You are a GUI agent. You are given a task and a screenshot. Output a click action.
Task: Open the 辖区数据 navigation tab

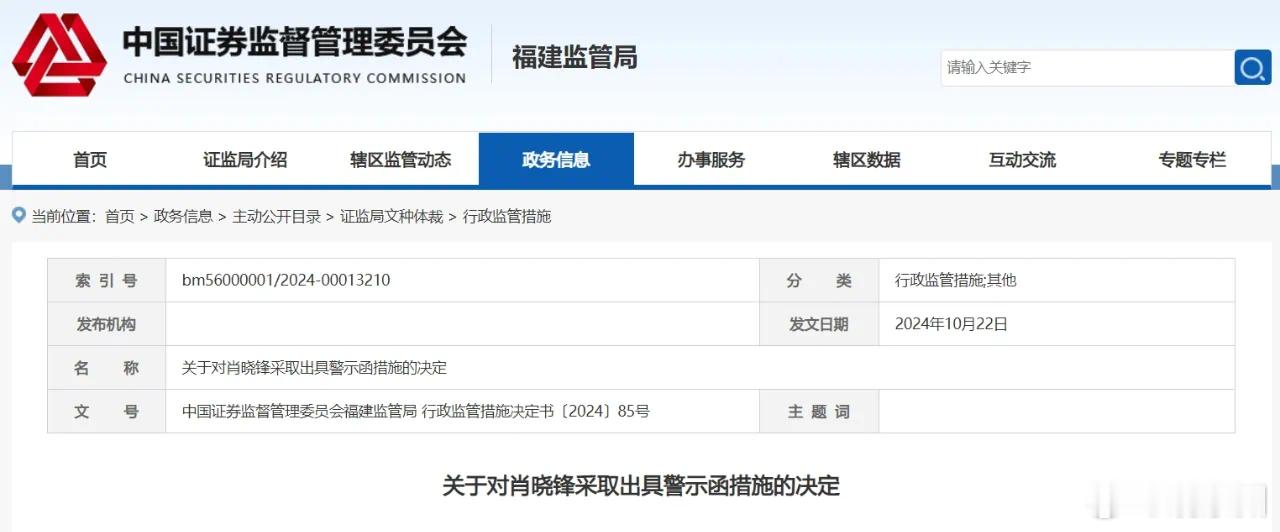(867, 160)
